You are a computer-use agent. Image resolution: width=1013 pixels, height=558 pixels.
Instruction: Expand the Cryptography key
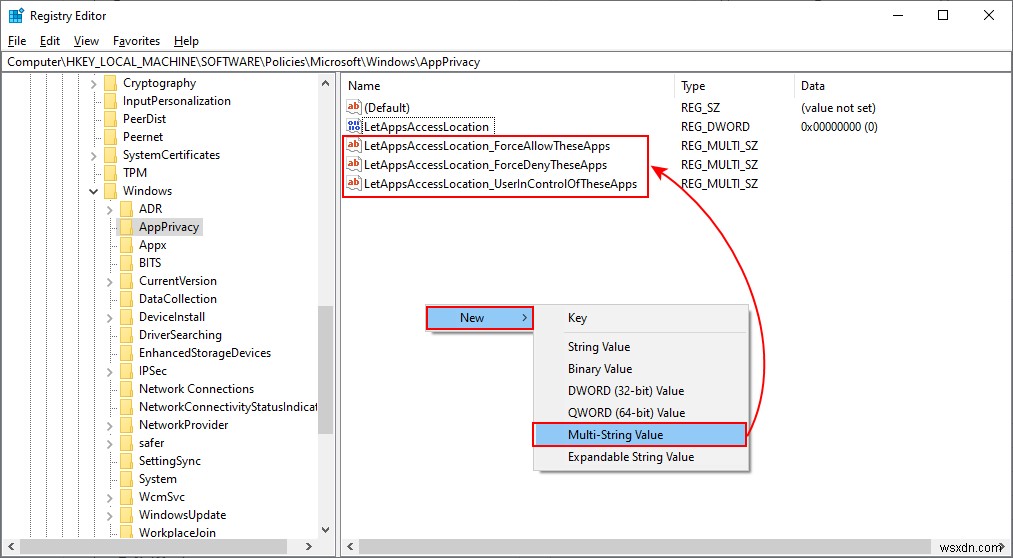point(94,83)
